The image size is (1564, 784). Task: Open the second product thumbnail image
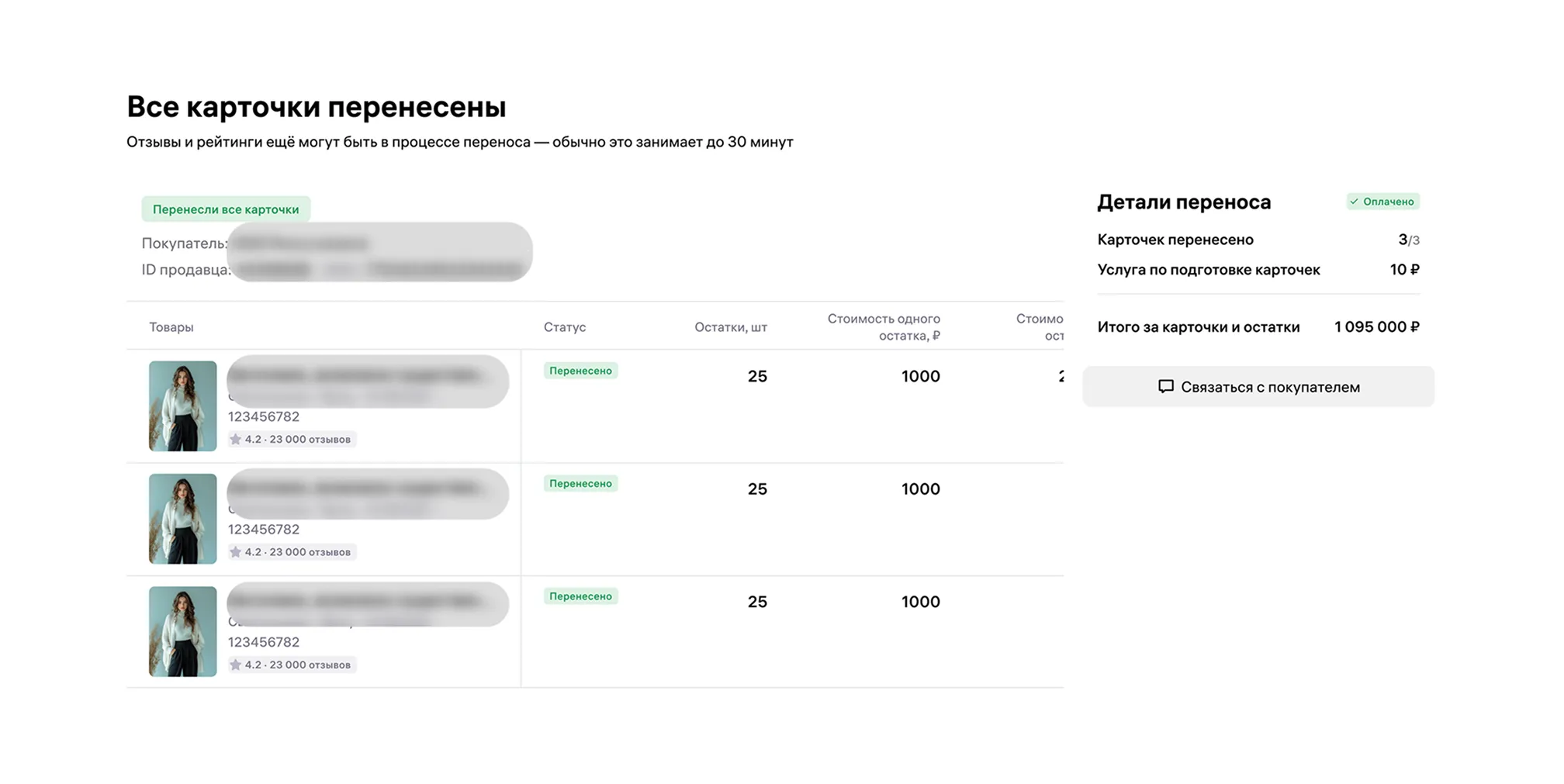tap(182, 519)
